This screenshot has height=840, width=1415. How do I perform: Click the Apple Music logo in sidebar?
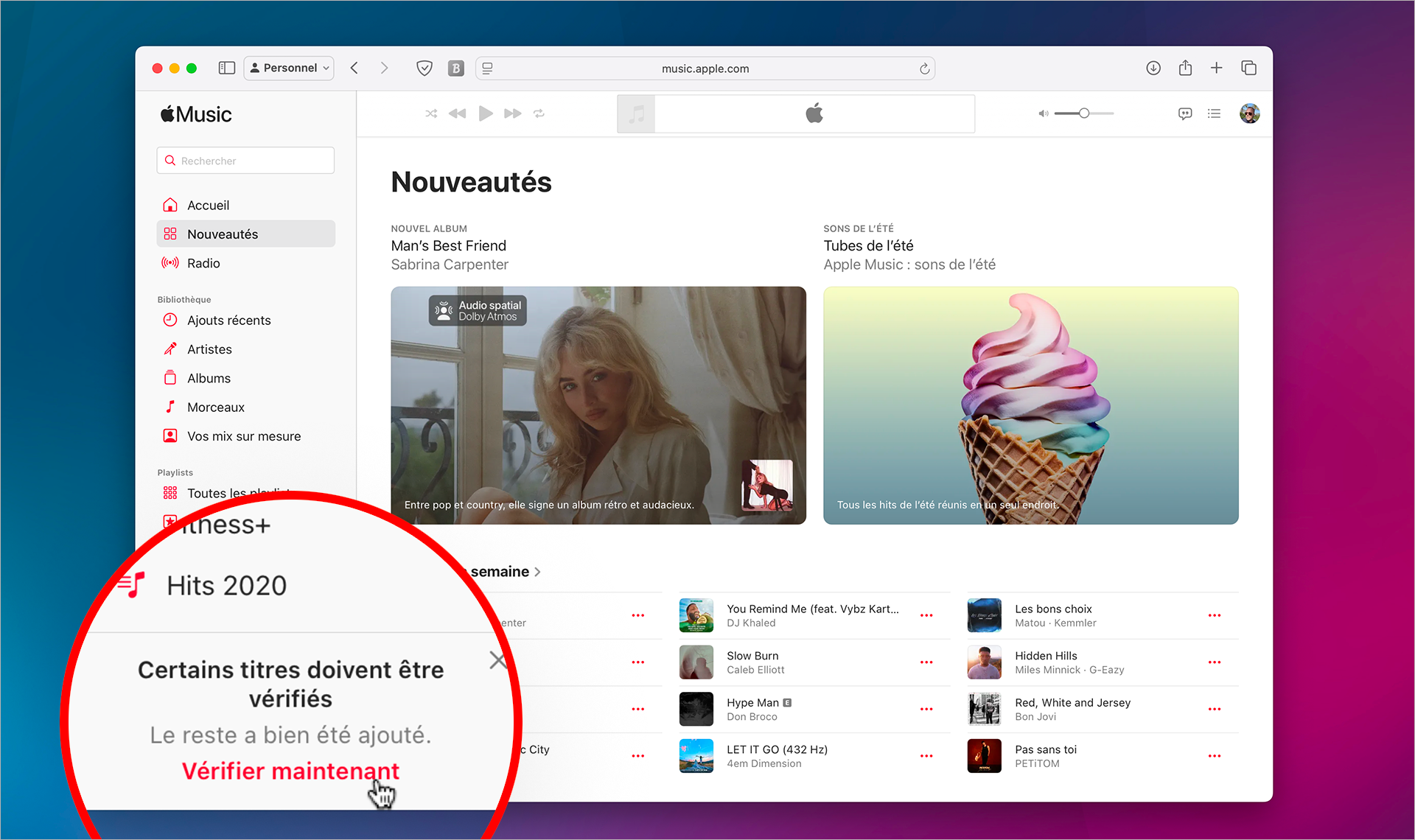pos(196,114)
